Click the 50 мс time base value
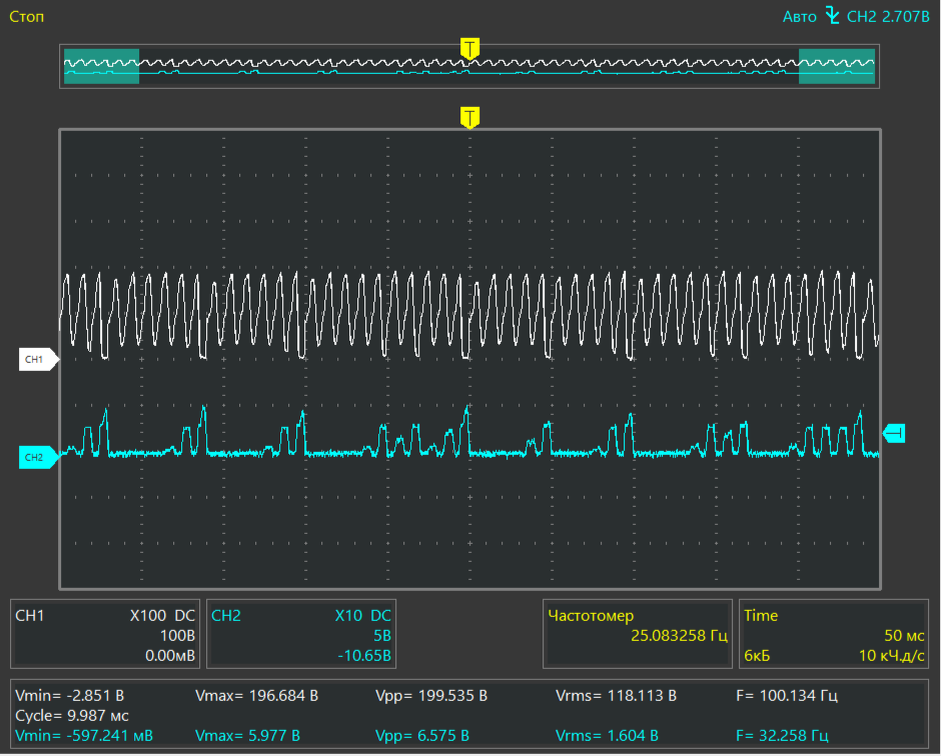The image size is (941, 756). click(904, 635)
